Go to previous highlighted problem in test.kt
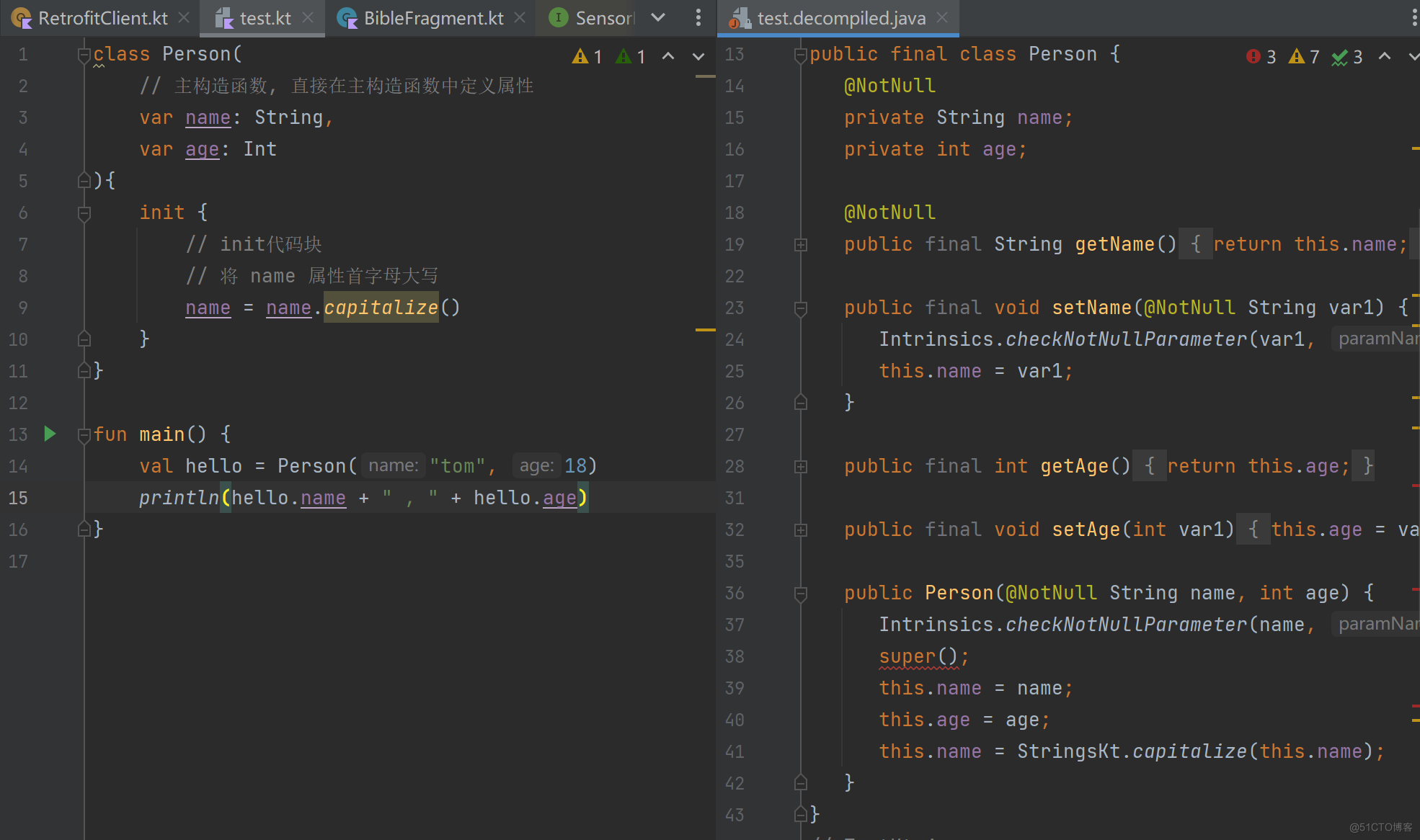 [x=668, y=56]
